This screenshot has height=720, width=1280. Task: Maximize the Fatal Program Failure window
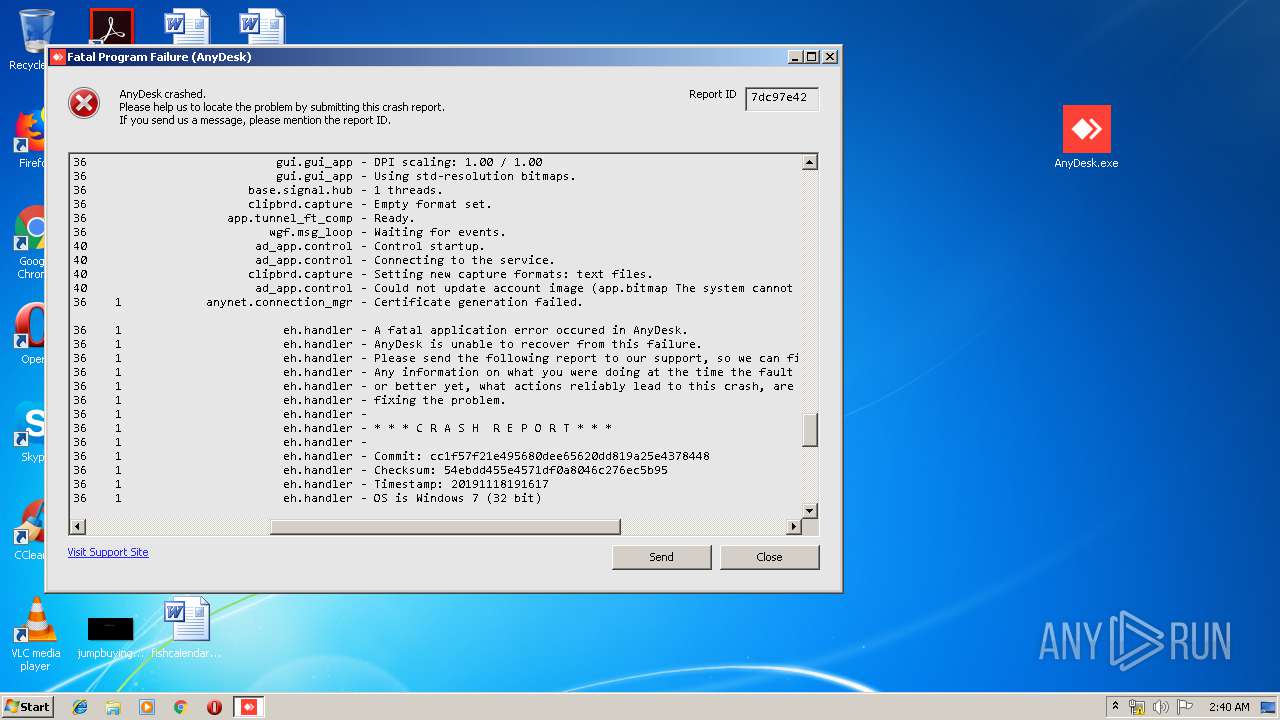(811, 57)
